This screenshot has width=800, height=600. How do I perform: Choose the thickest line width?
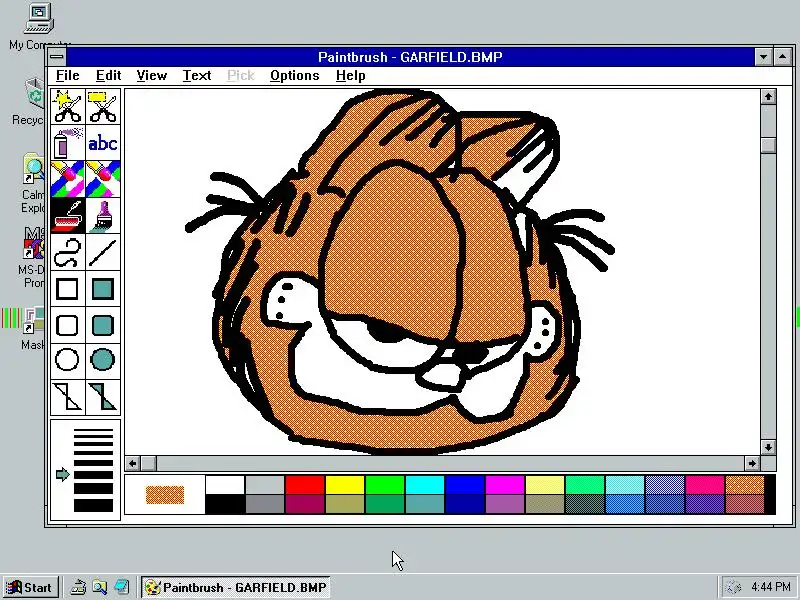(93, 505)
